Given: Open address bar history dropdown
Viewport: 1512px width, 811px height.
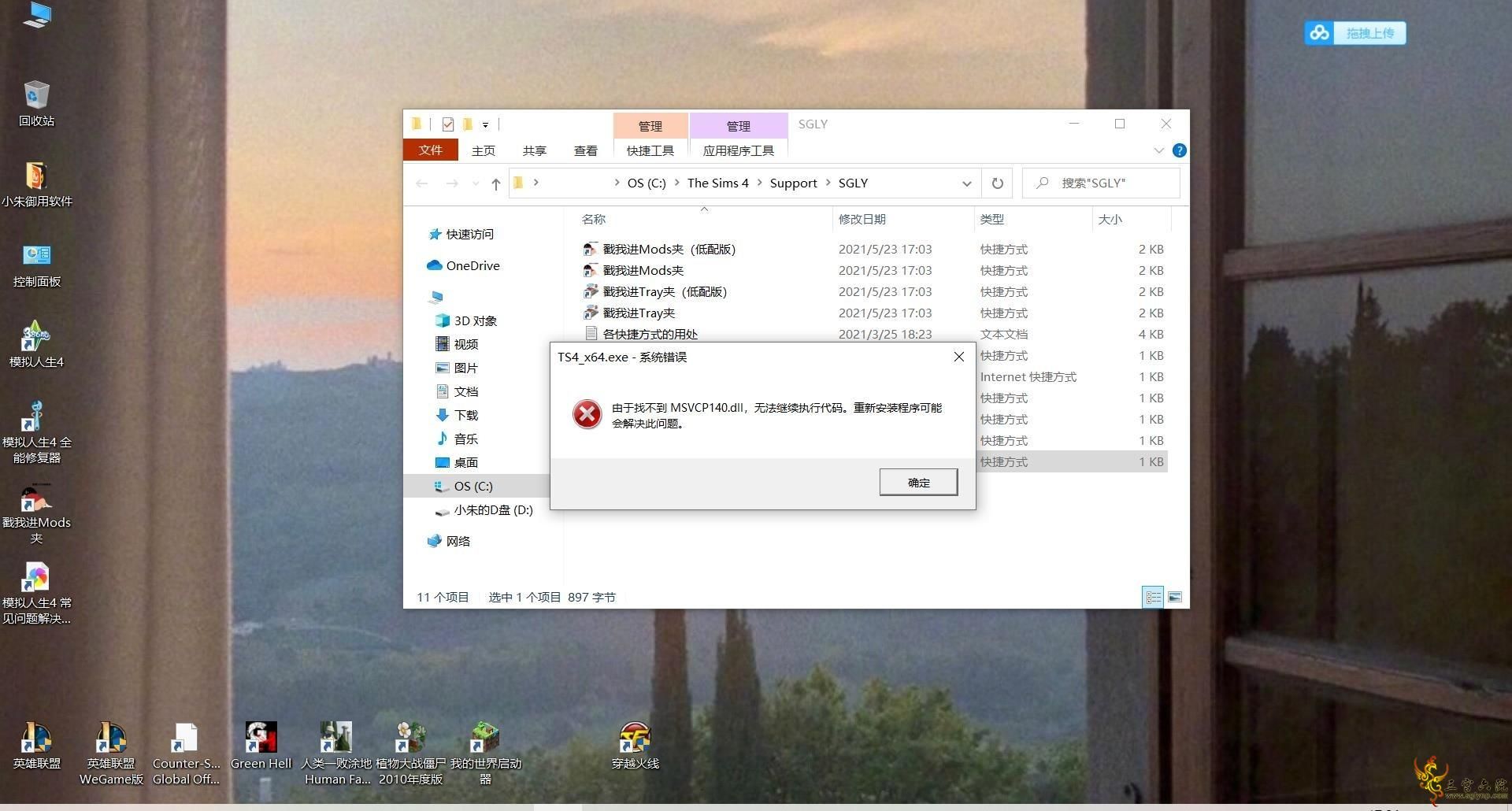Looking at the screenshot, I should click(966, 183).
